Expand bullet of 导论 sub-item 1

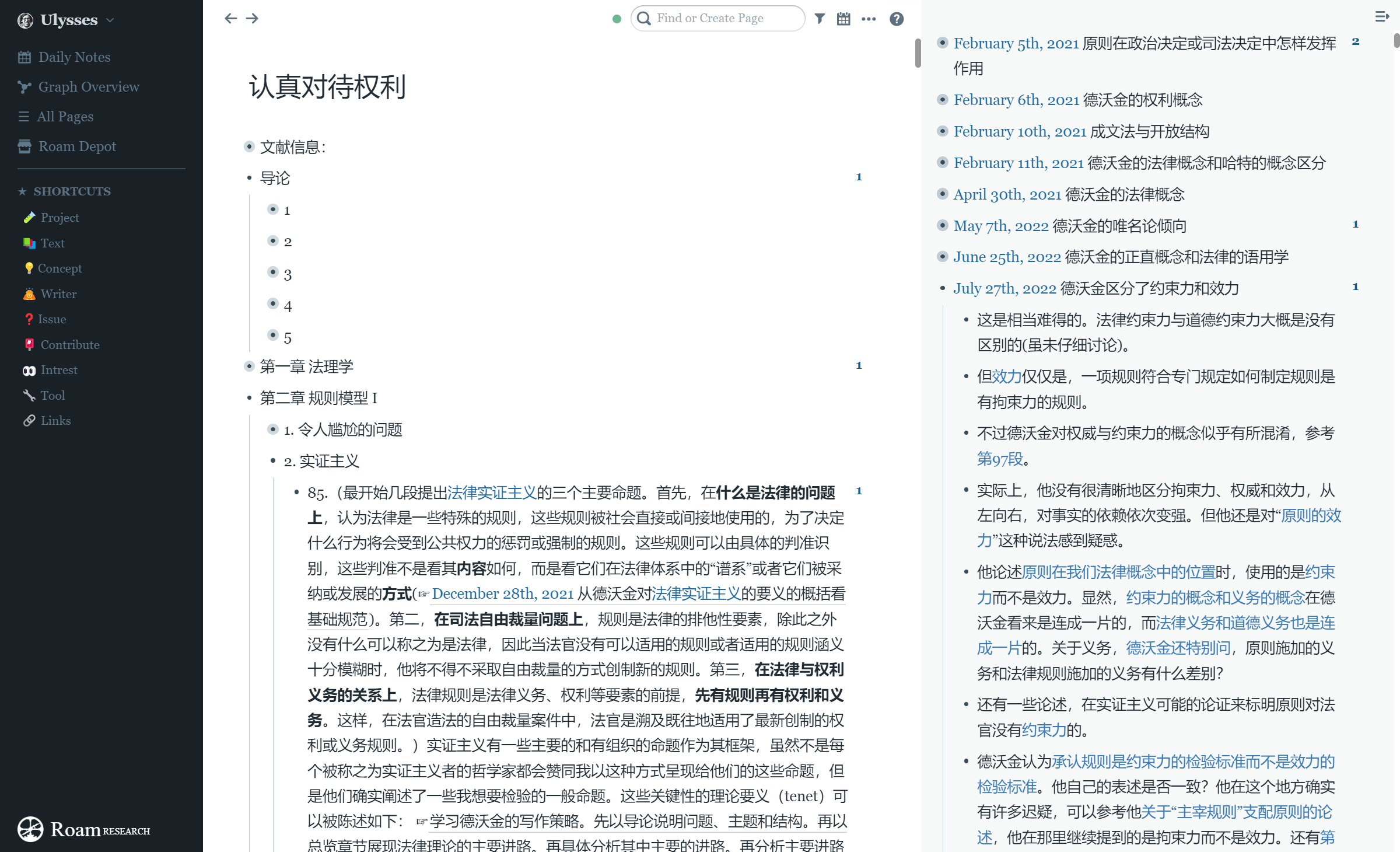pyautogui.click(x=272, y=209)
